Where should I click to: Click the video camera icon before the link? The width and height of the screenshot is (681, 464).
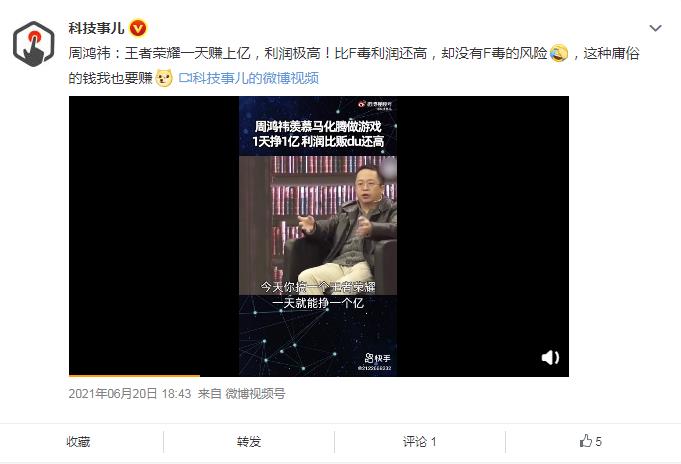pyautogui.click(x=185, y=78)
